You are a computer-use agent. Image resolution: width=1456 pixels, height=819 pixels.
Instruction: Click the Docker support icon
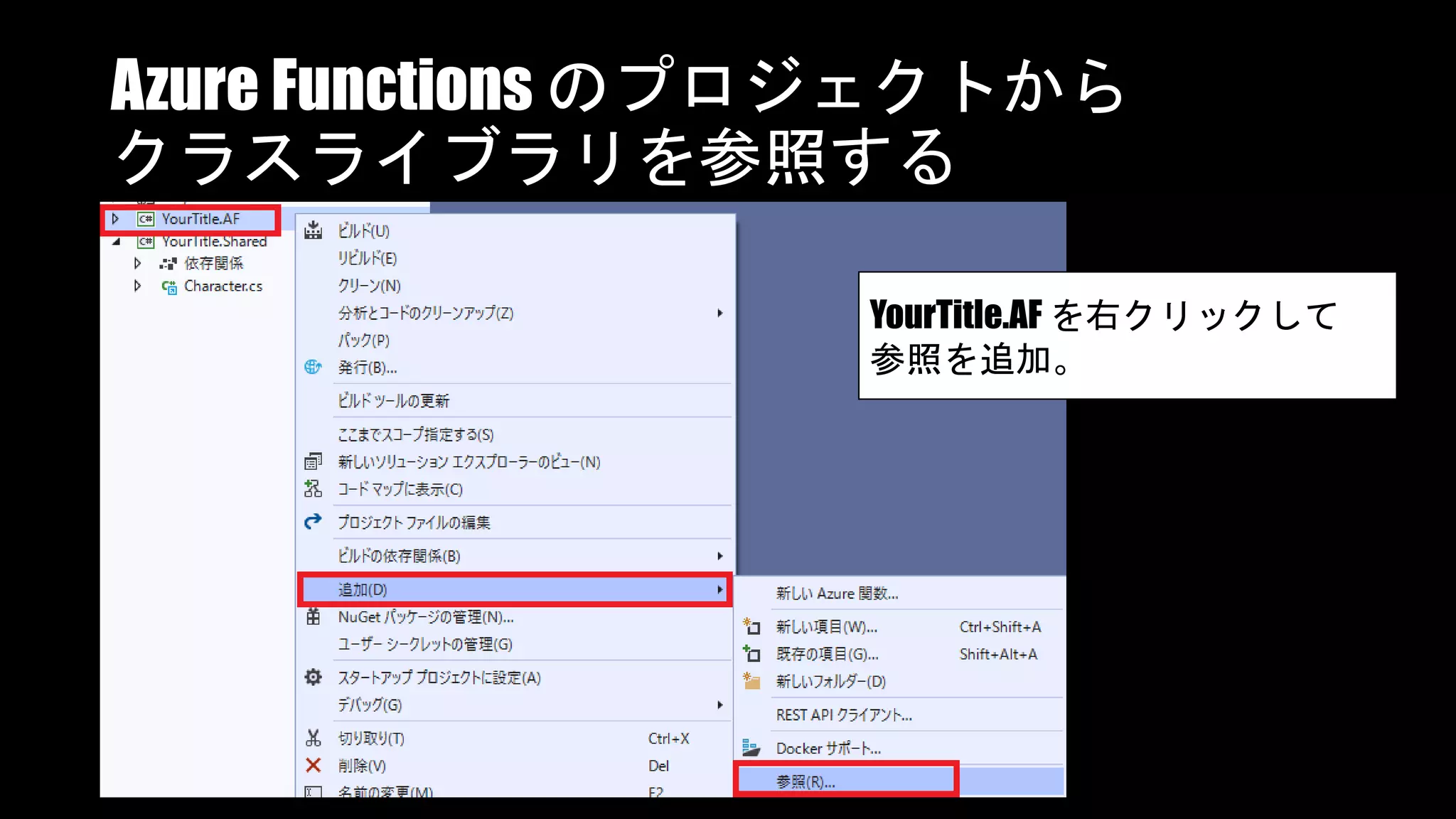tap(751, 748)
